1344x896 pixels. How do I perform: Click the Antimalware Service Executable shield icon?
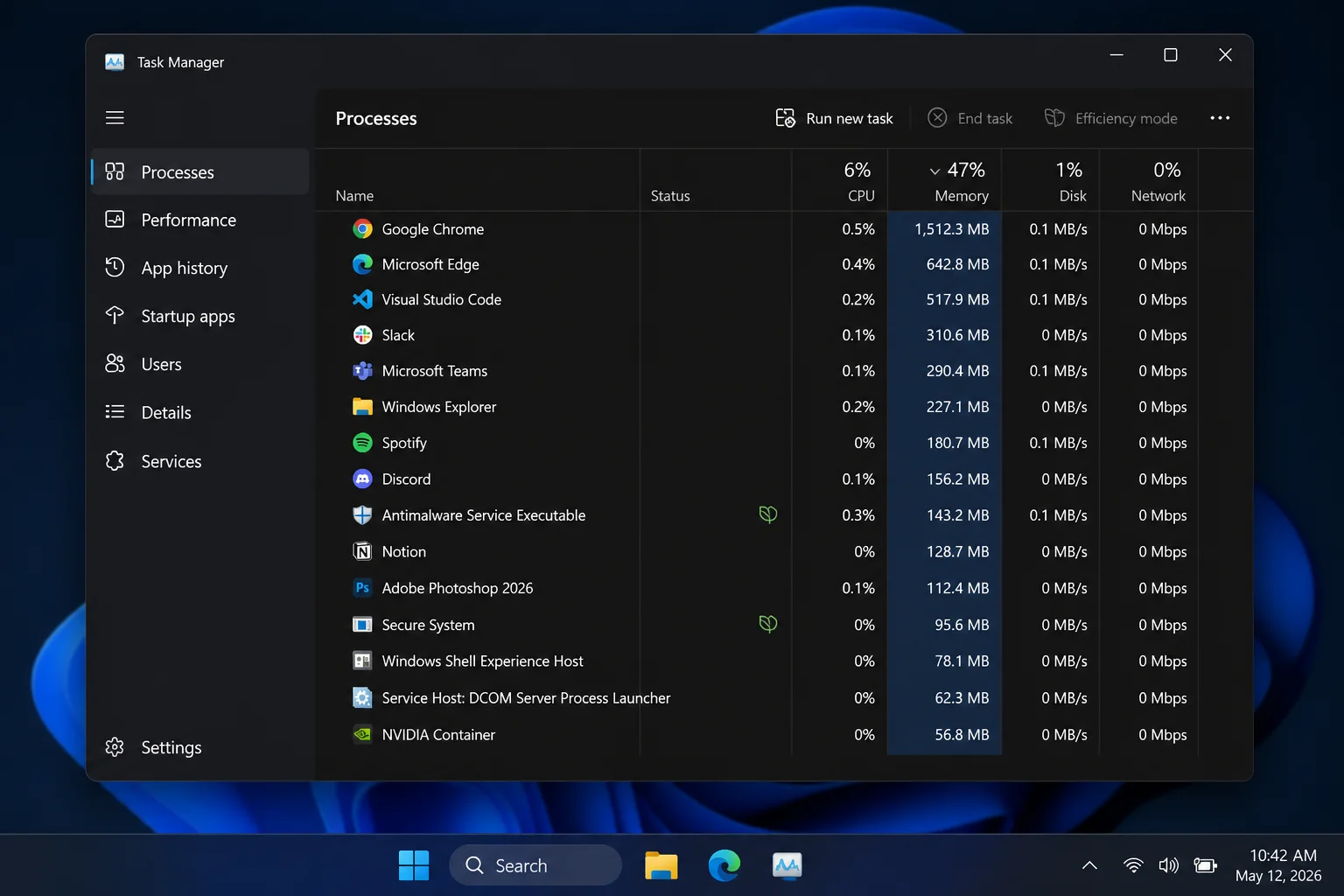click(x=362, y=515)
